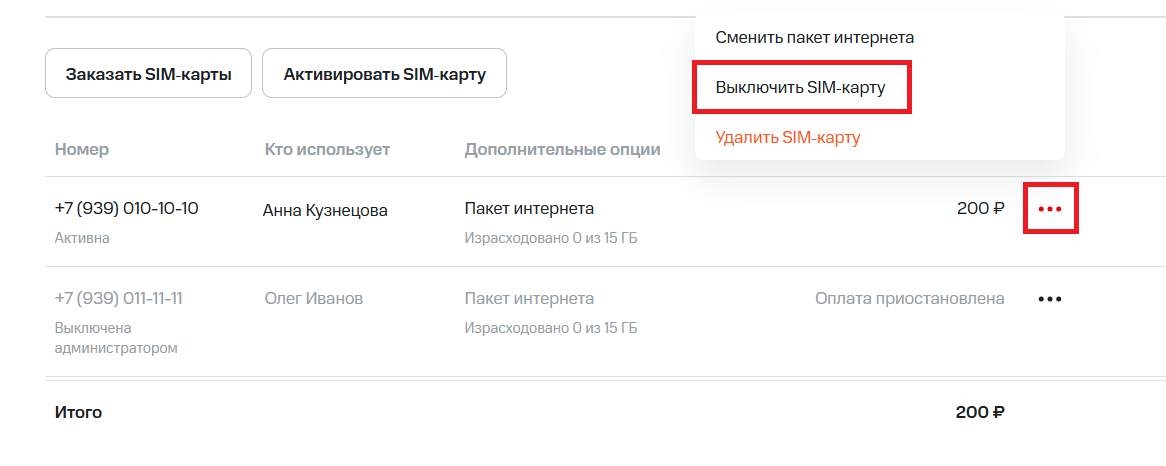
Task: Click the 200 ₽ price in Анна's row
Action: point(980,209)
